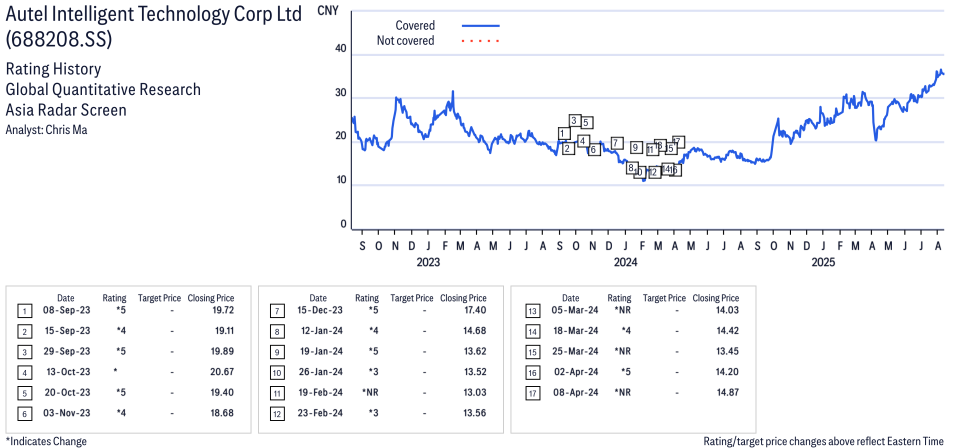The height and width of the screenshot is (448, 955).
Task: Select the date 13-Oct-23 in the table
Action: click(66, 371)
